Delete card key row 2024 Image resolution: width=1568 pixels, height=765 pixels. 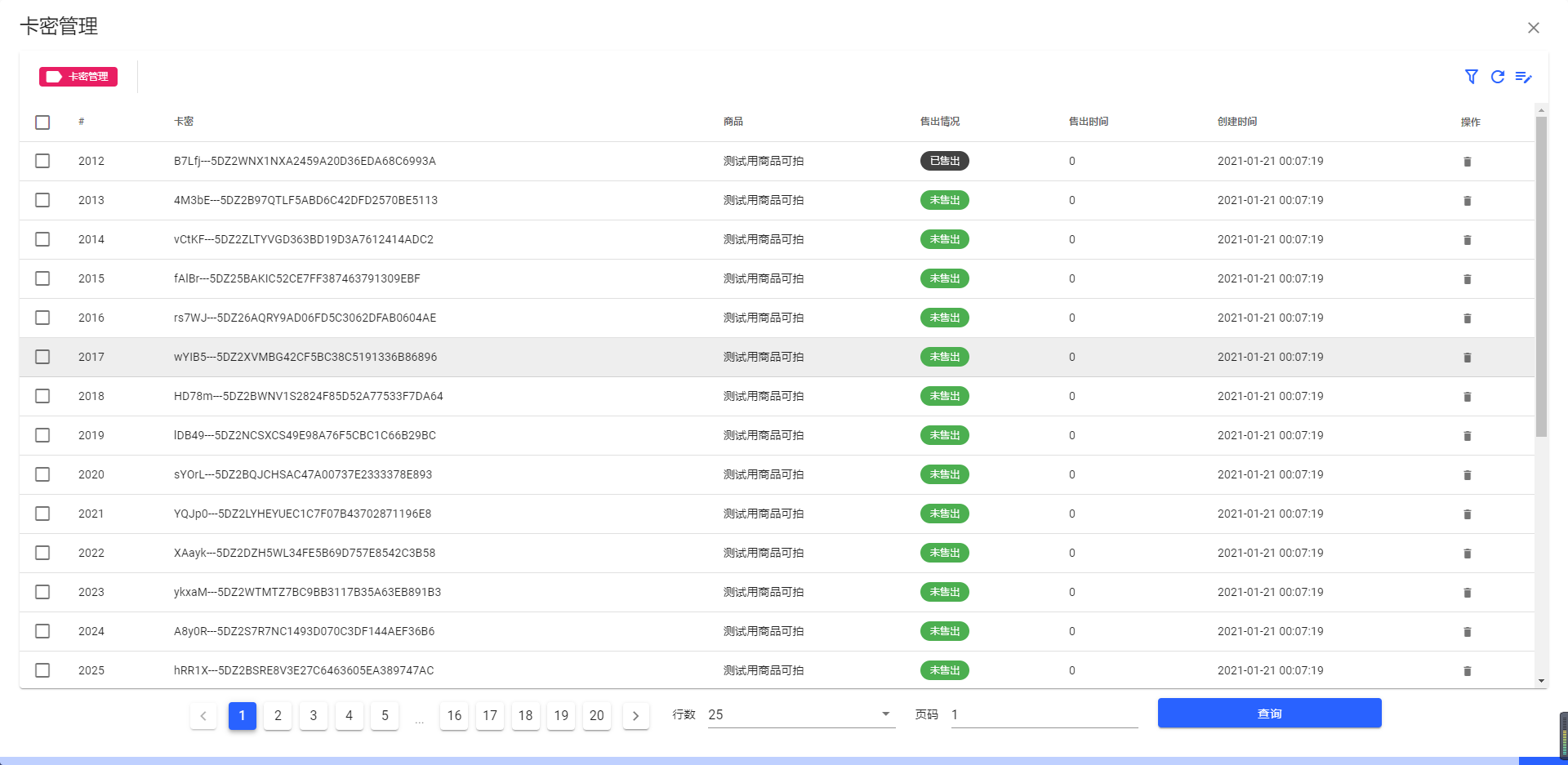1468,632
